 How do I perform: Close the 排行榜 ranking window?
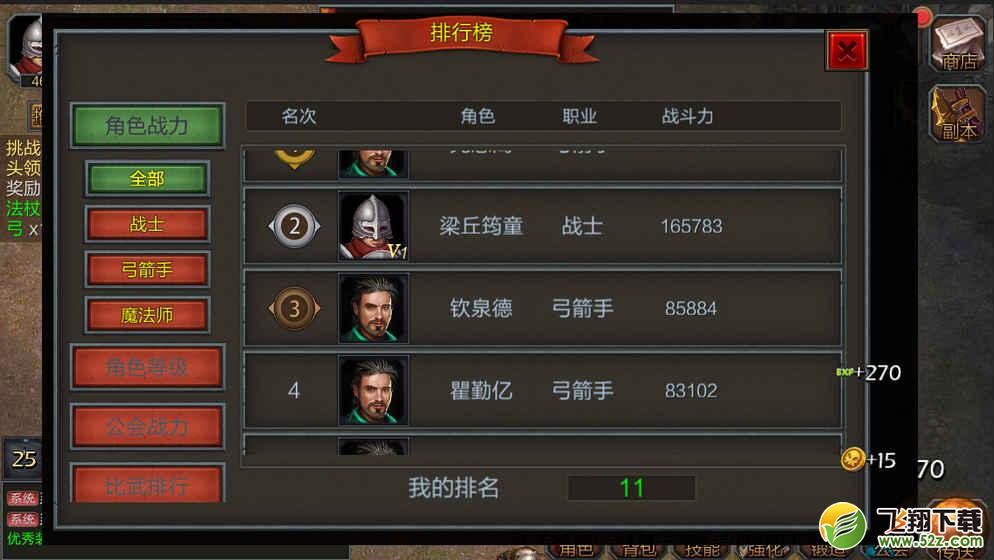[847, 51]
